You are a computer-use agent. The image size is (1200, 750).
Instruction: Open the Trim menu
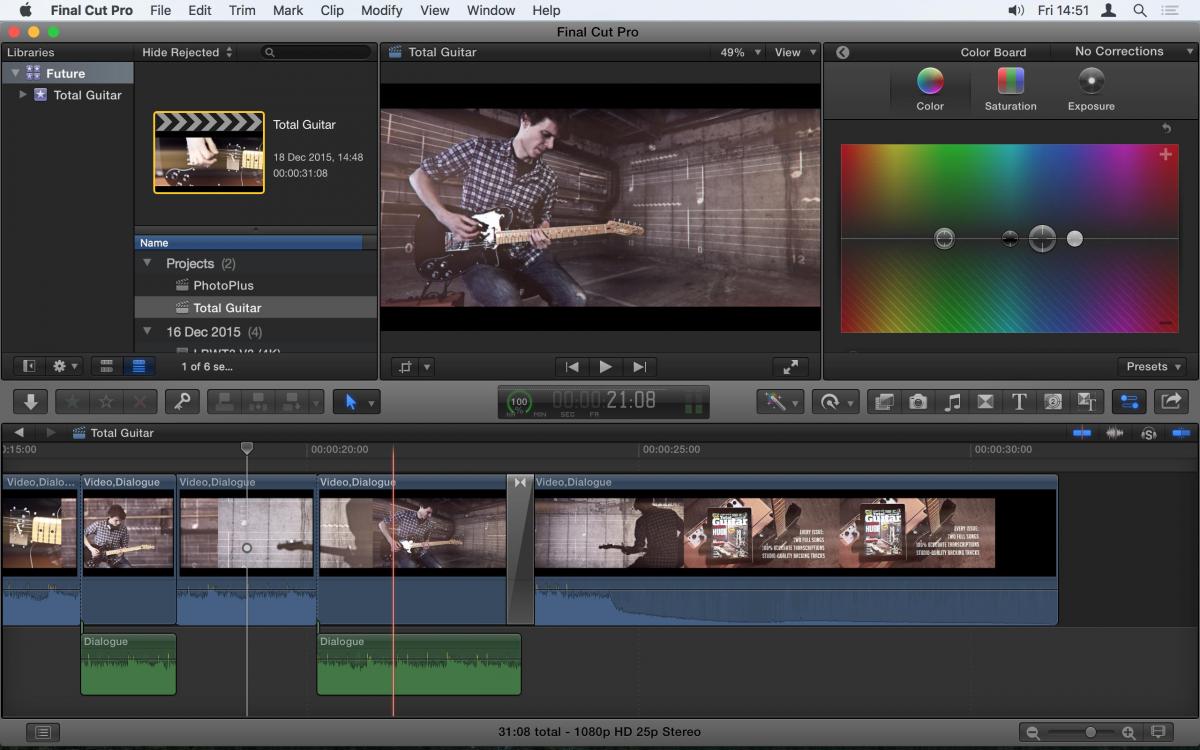(x=242, y=10)
